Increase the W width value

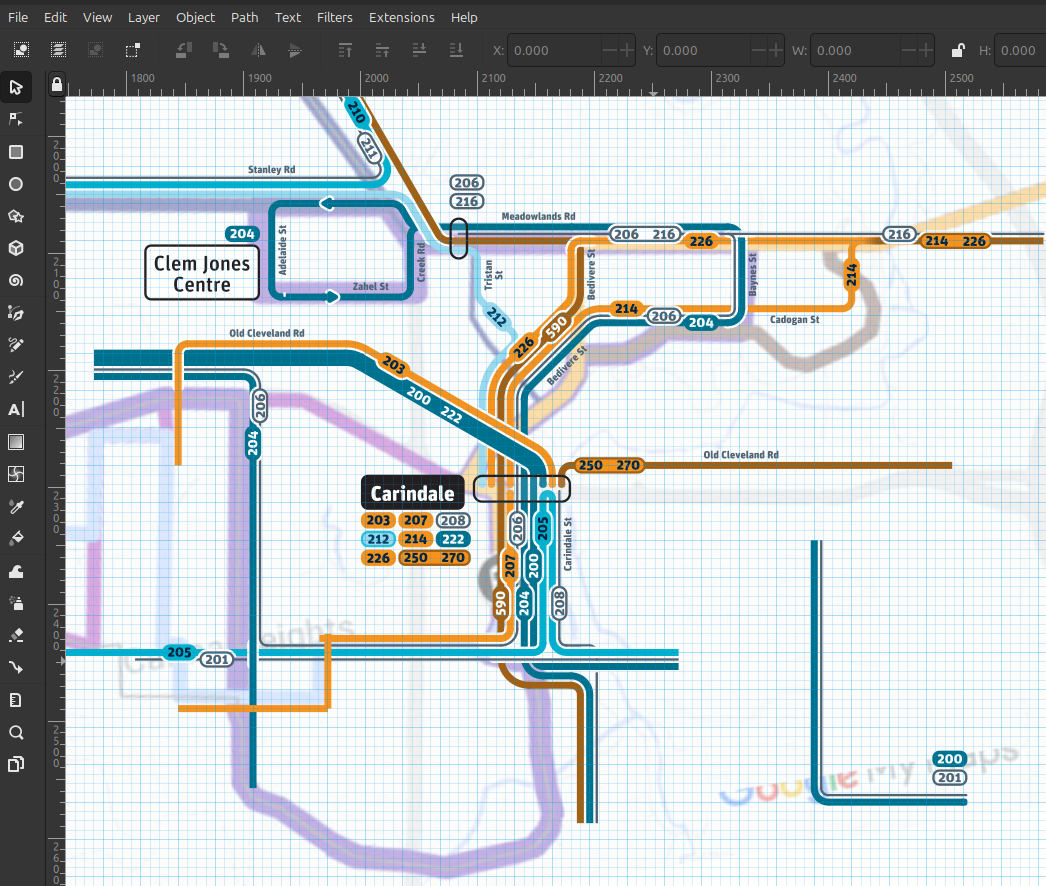(927, 50)
